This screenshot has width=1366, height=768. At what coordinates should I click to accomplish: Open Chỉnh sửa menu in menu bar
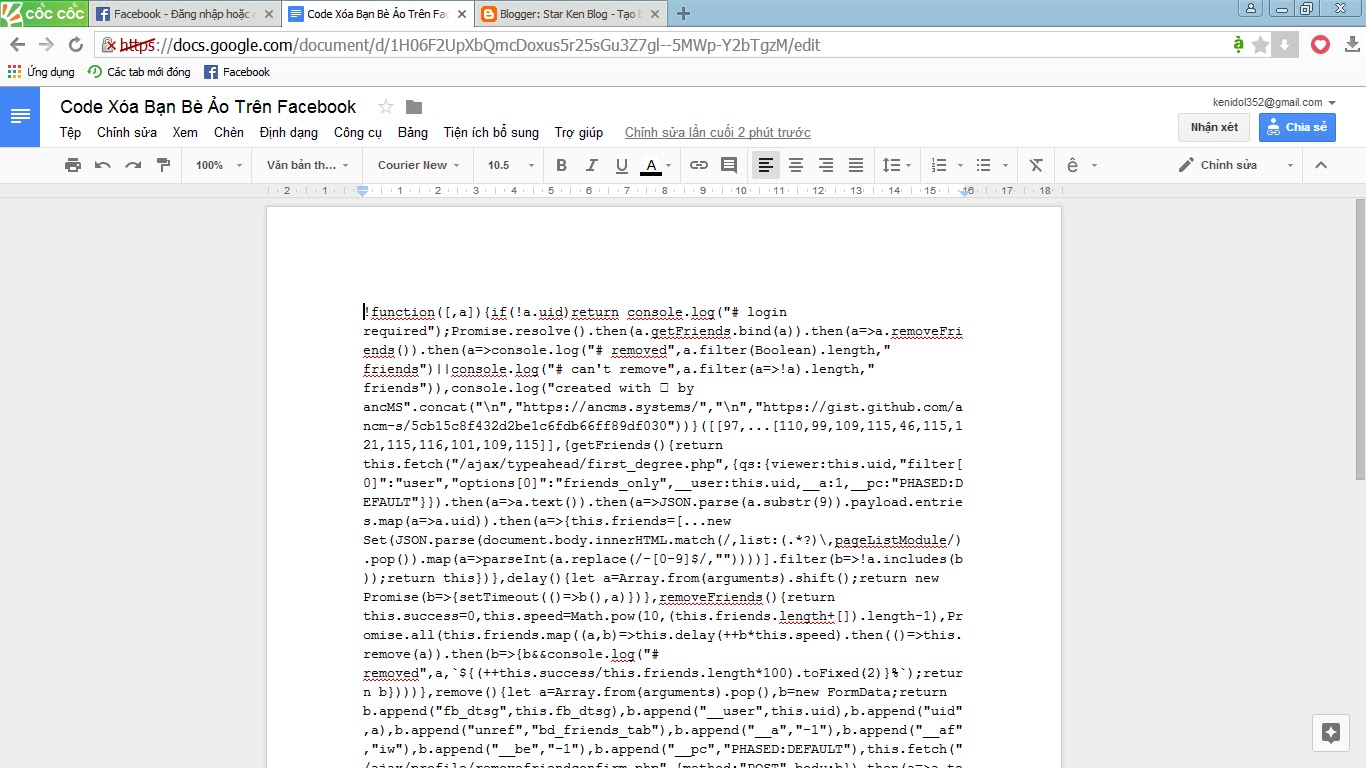127,132
